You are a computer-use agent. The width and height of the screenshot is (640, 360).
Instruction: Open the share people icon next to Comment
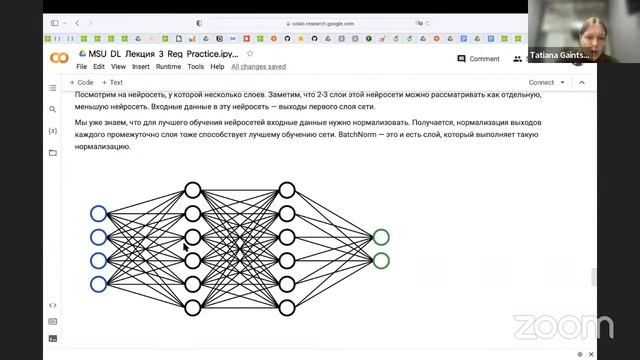(518, 59)
